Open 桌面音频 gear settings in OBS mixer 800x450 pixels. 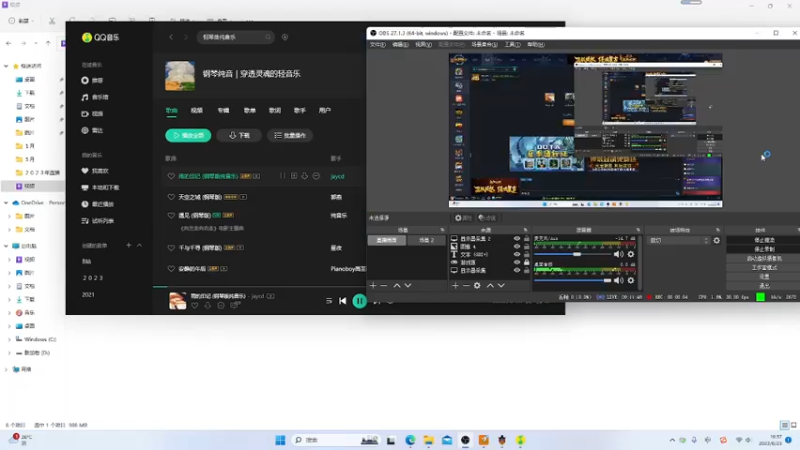coord(631,280)
